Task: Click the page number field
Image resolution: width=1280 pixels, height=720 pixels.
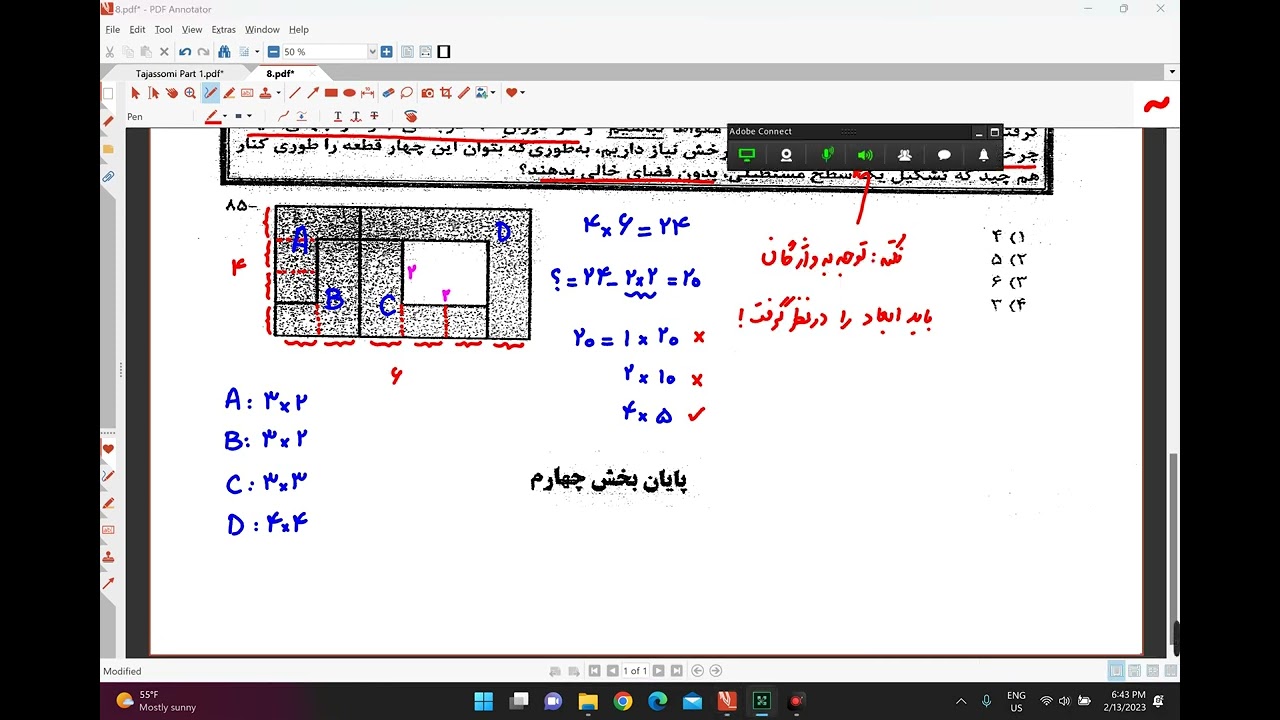Action: point(635,671)
